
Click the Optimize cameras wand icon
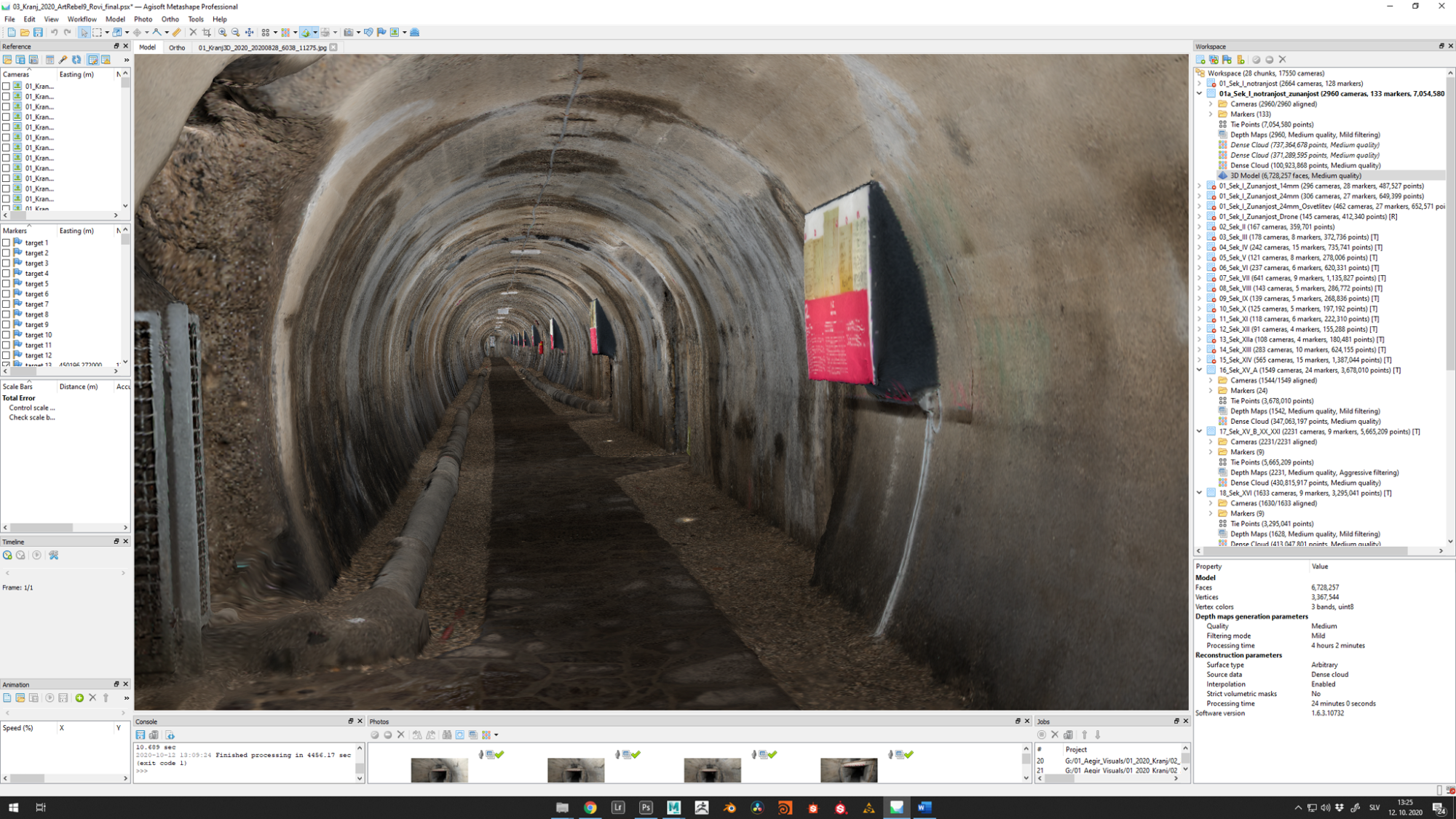pos(63,60)
